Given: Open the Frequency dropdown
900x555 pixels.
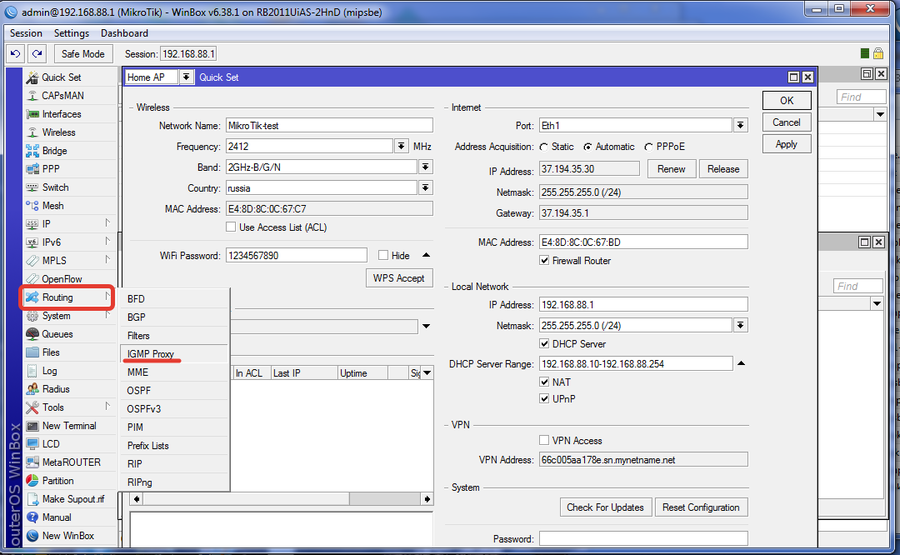Looking at the screenshot, I should (401, 146).
